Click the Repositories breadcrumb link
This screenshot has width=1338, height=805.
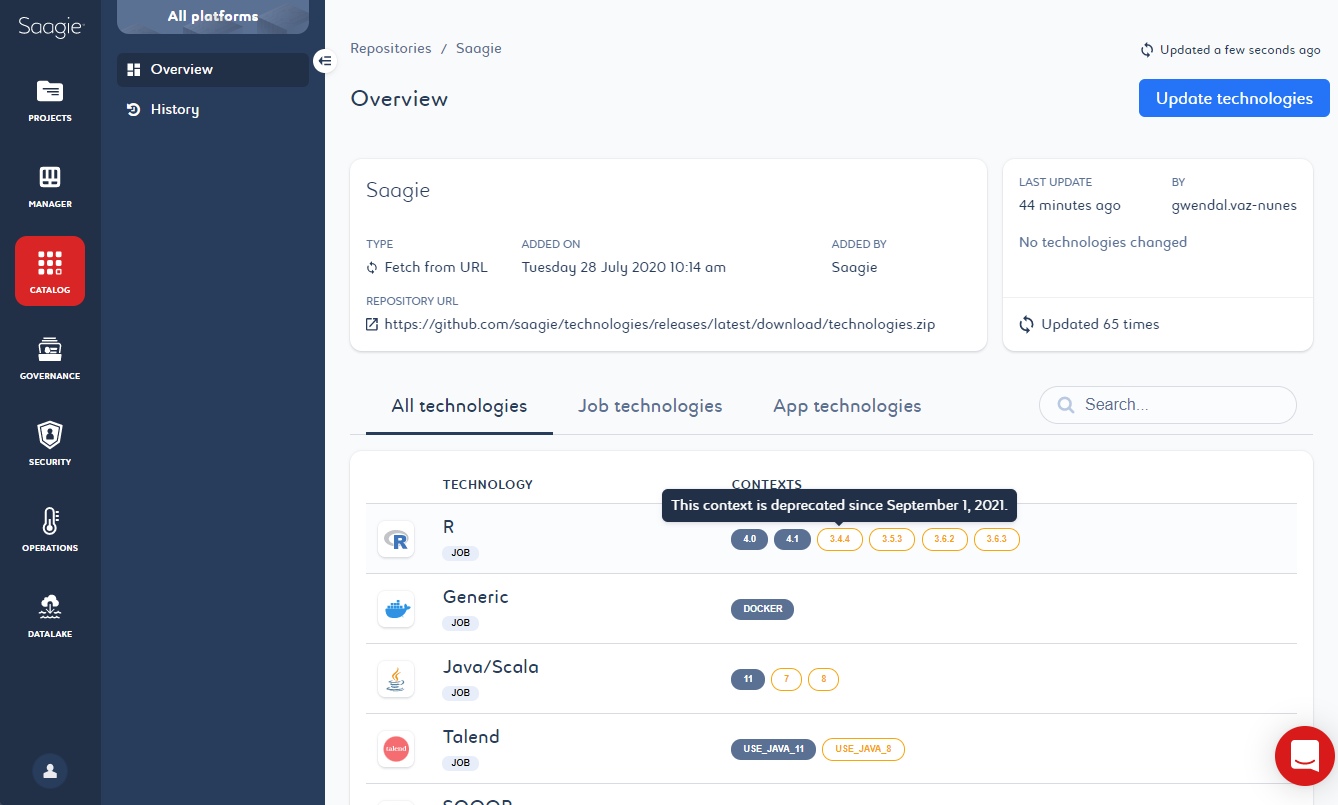(391, 48)
